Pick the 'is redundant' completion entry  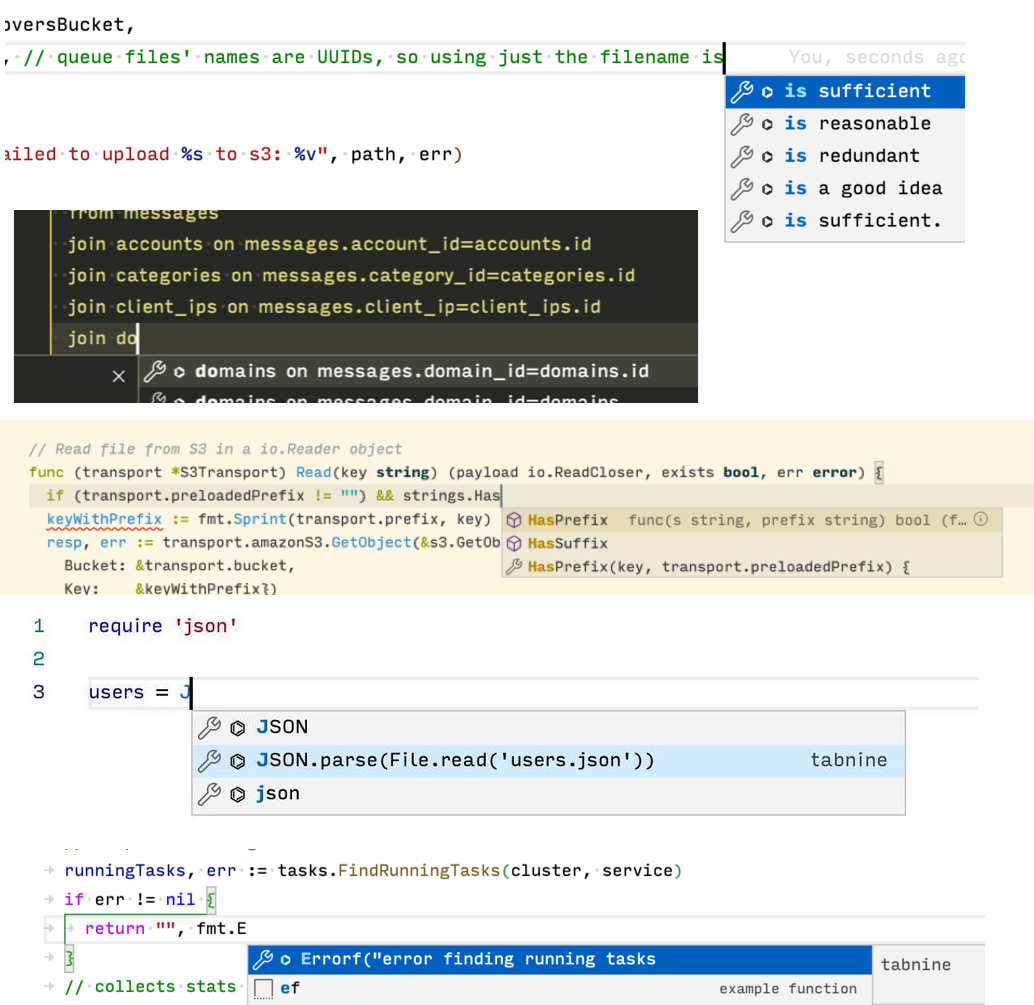(845, 156)
